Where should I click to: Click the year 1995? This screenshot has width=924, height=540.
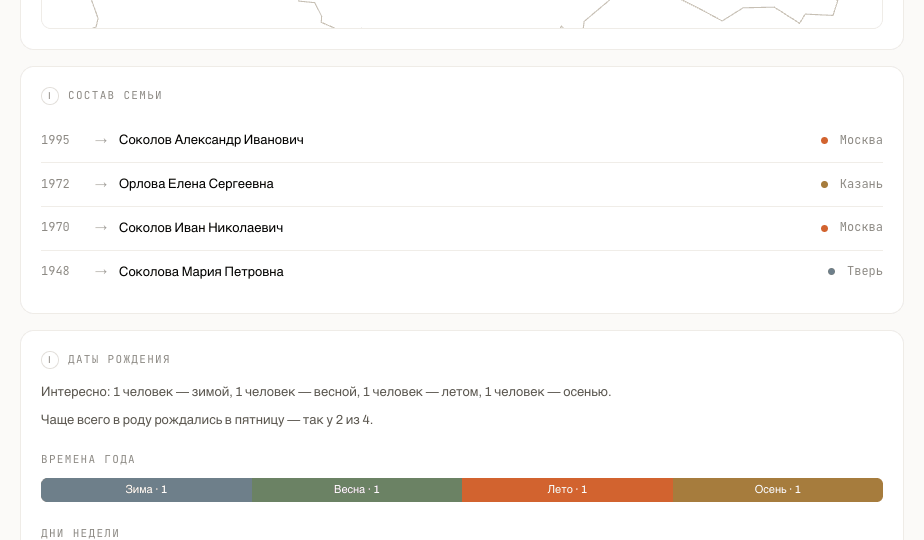click(55, 140)
